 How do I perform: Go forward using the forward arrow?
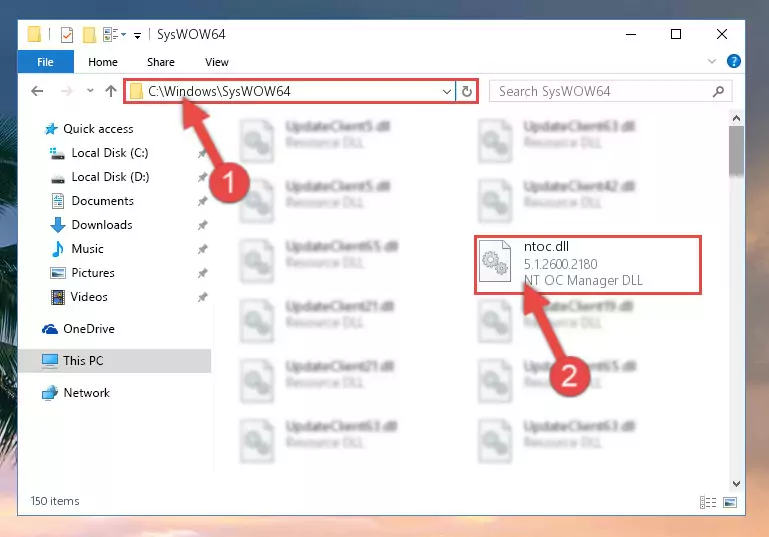tap(66, 91)
